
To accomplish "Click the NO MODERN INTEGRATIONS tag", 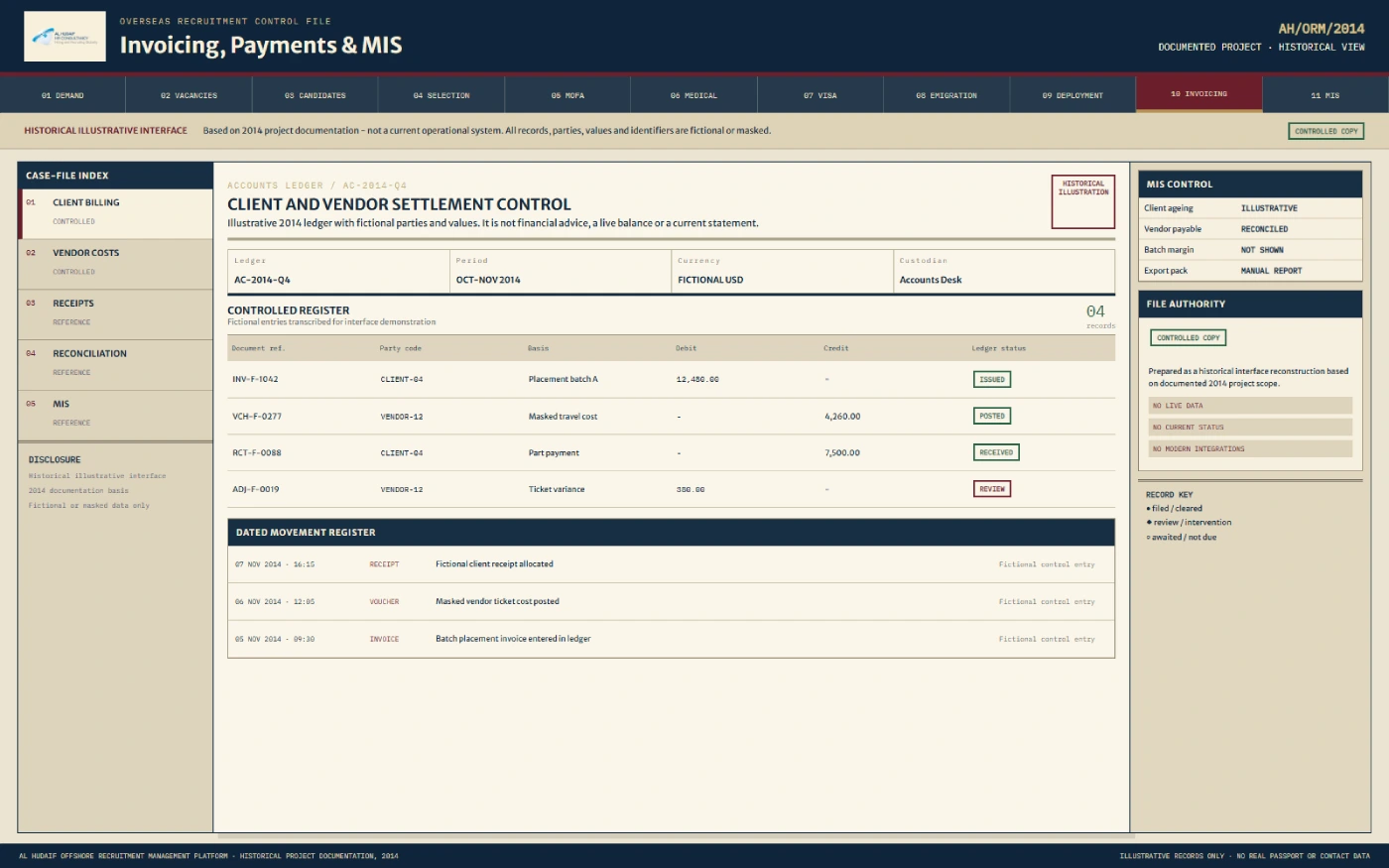I will tap(1250, 449).
